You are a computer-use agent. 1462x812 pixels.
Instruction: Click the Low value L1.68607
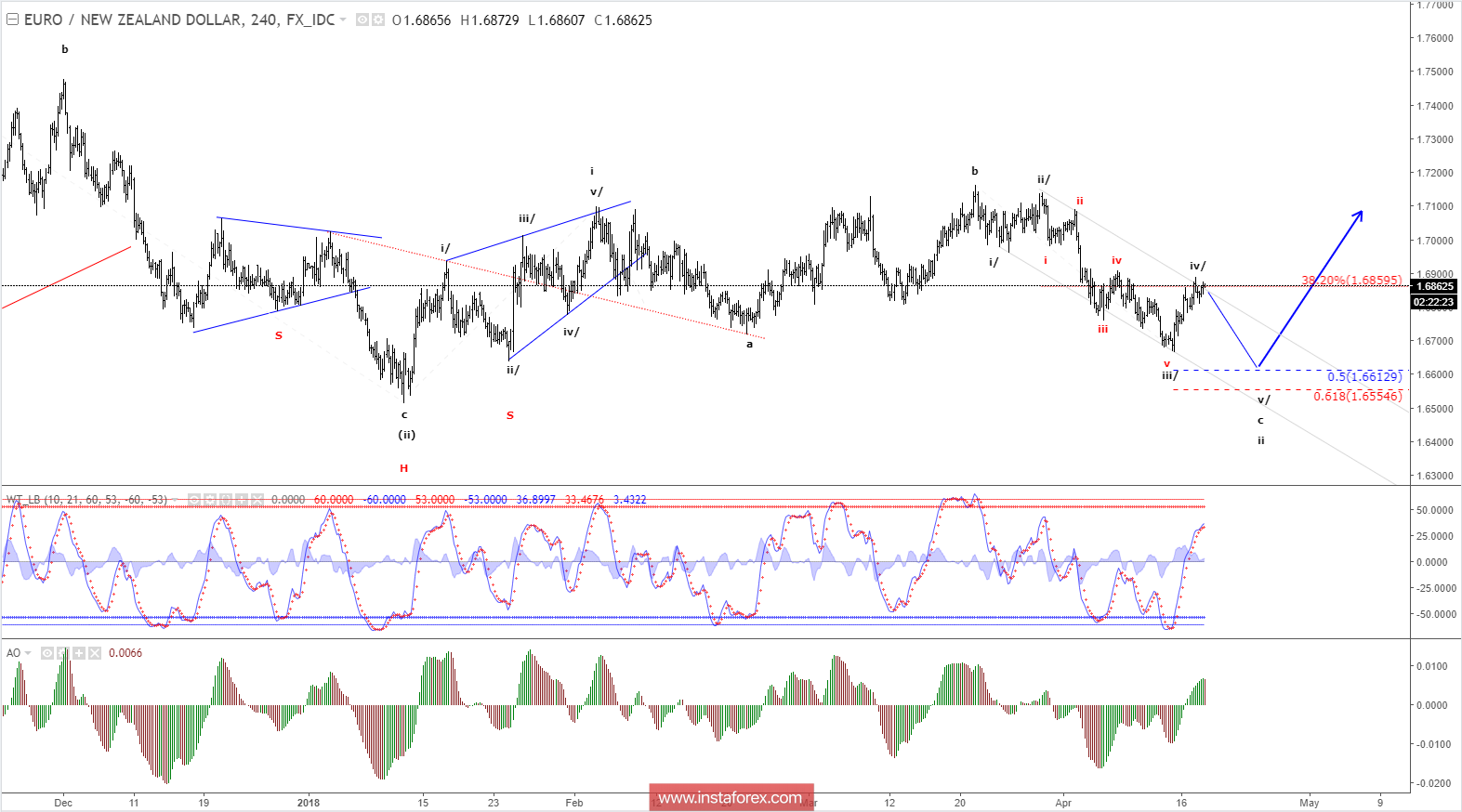pos(557,20)
